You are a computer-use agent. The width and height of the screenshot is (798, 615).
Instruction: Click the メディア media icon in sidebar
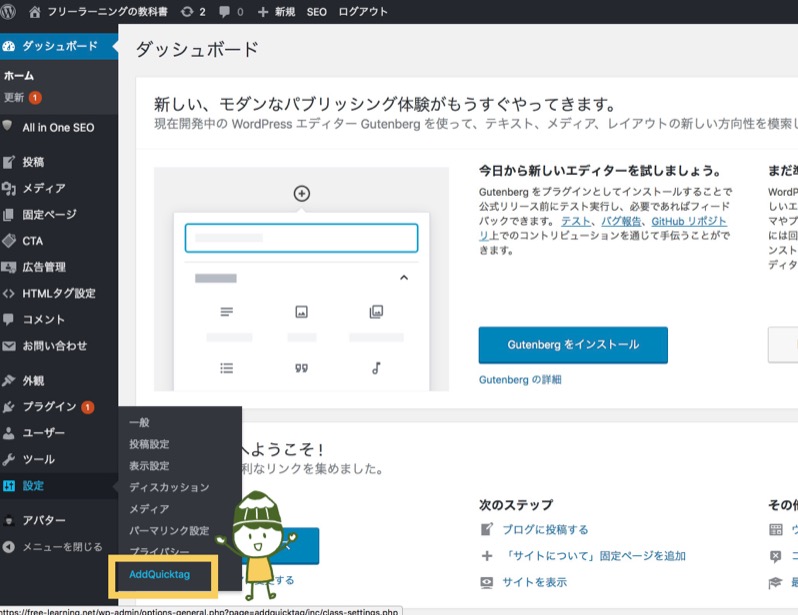9,188
